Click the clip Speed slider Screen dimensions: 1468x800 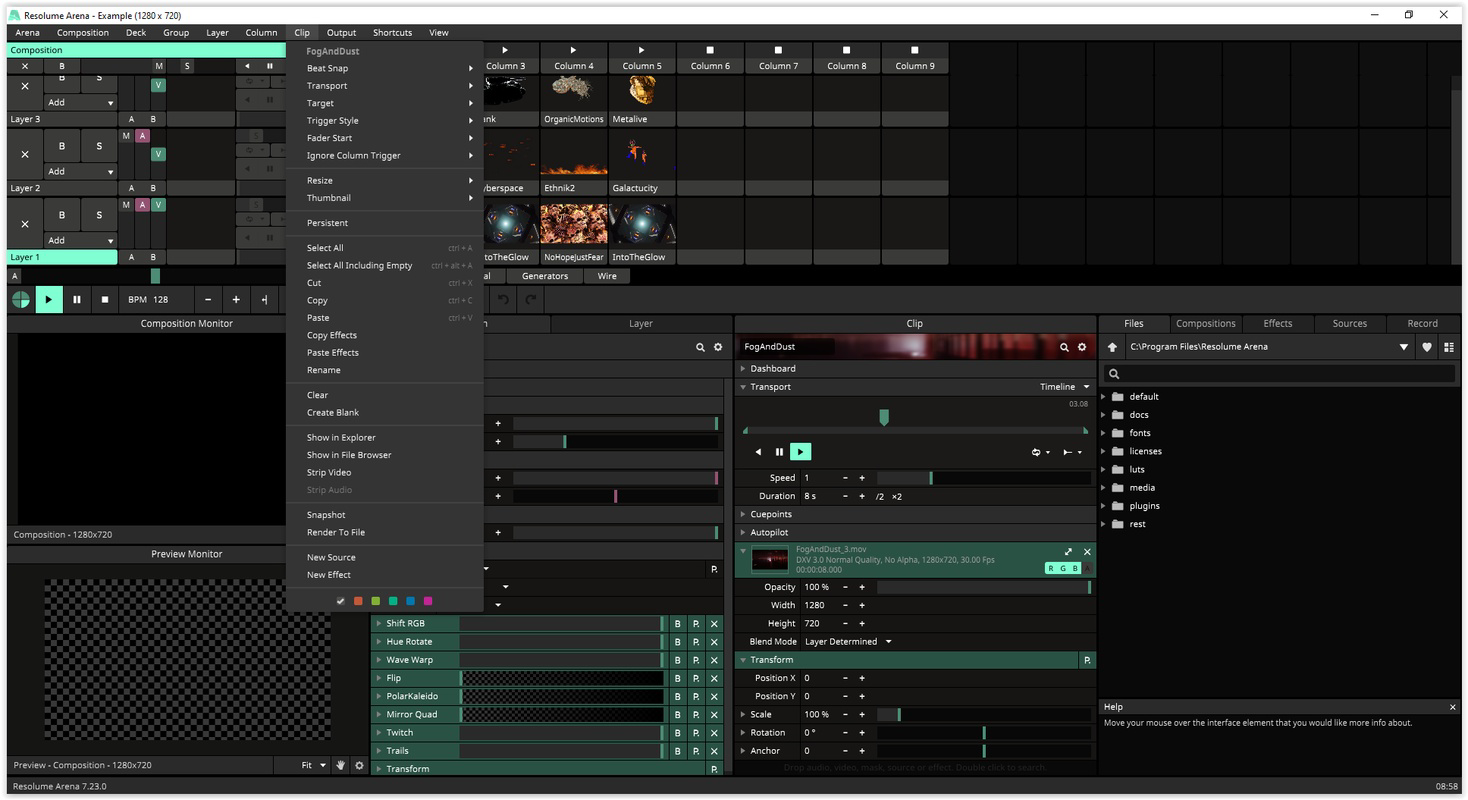pyautogui.click(x=984, y=478)
